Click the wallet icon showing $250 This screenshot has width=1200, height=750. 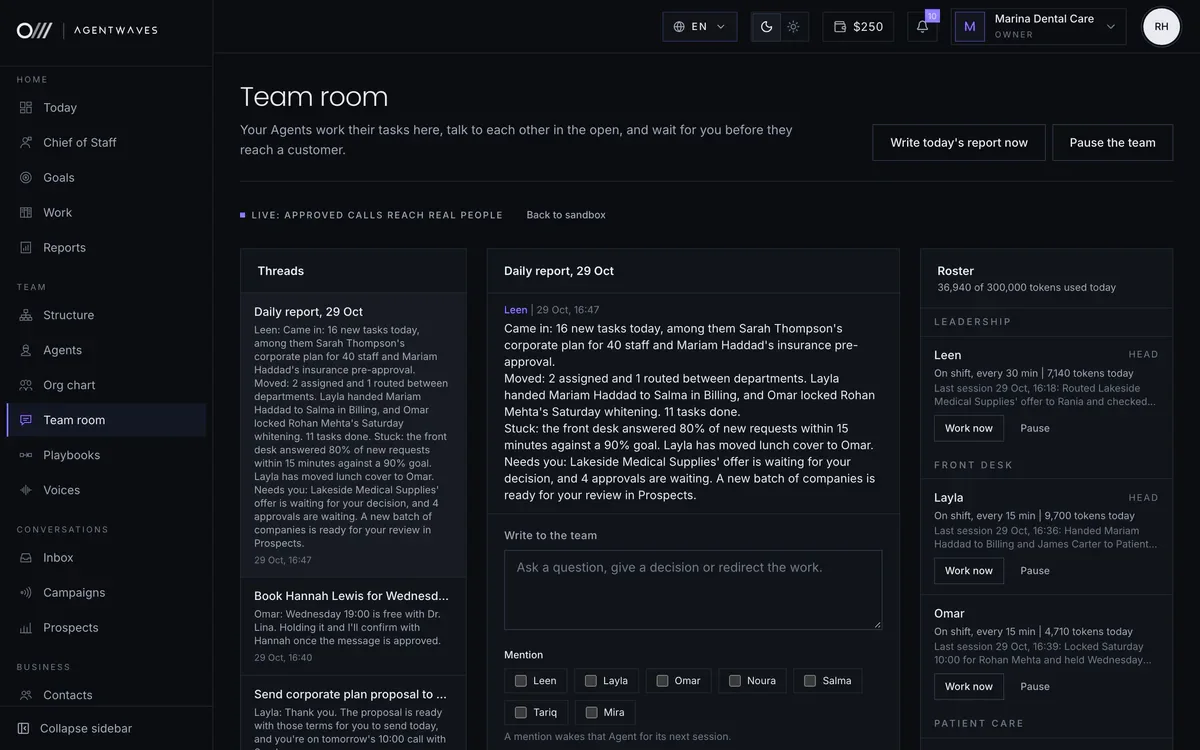(840, 27)
